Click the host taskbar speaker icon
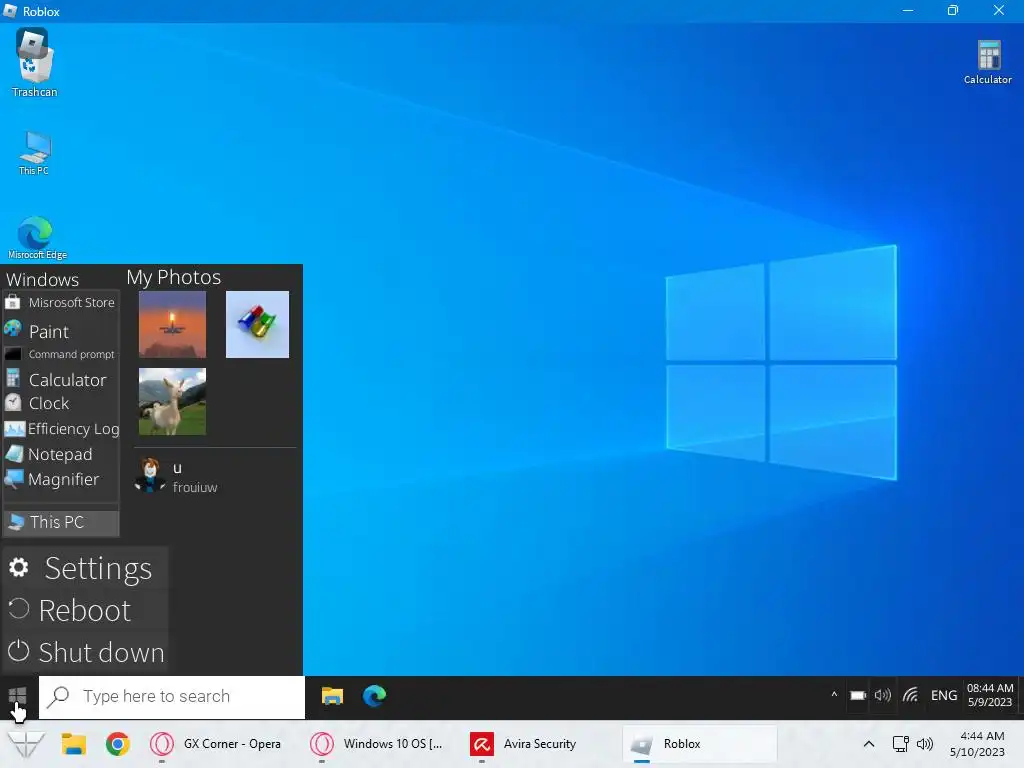The height and width of the screenshot is (768, 1024). pyautogui.click(x=925, y=744)
